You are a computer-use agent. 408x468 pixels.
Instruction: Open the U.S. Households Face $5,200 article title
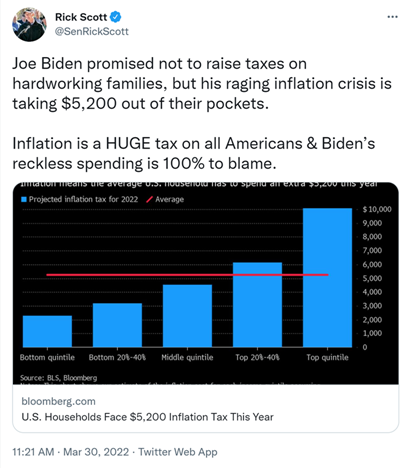(147, 417)
